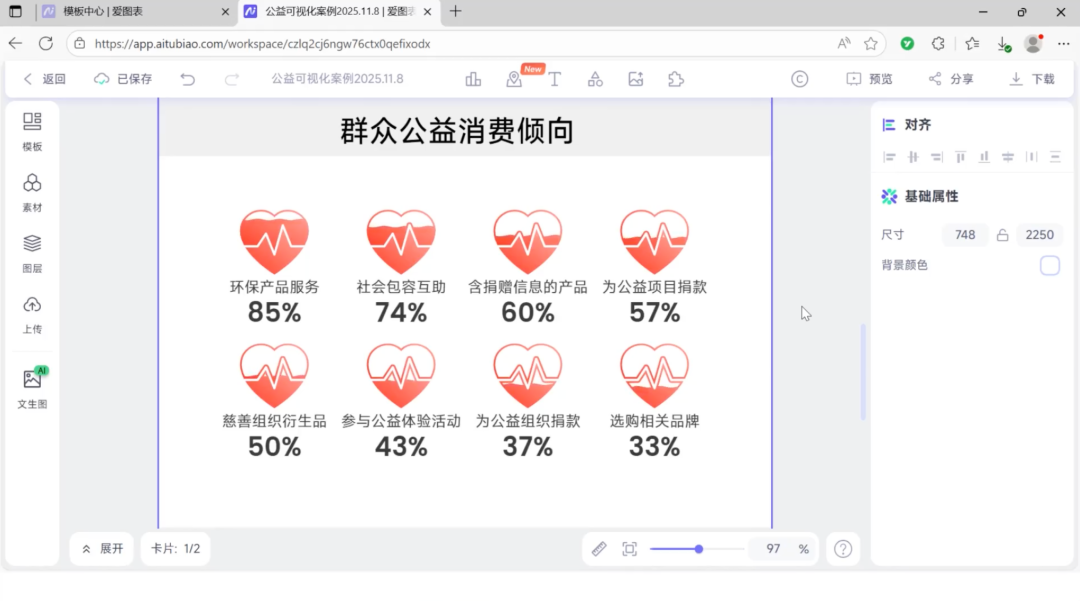Click the image insert icon

click(x=635, y=79)
